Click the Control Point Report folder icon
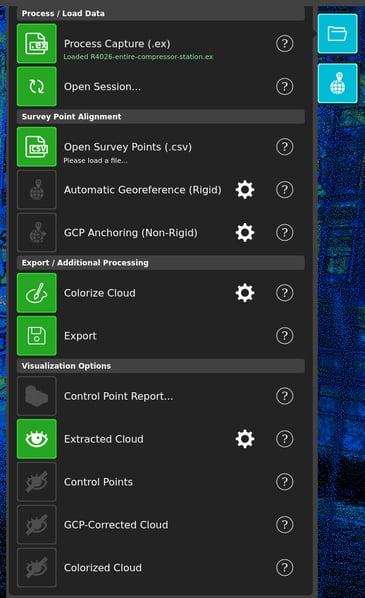 [x=37, y=396]
